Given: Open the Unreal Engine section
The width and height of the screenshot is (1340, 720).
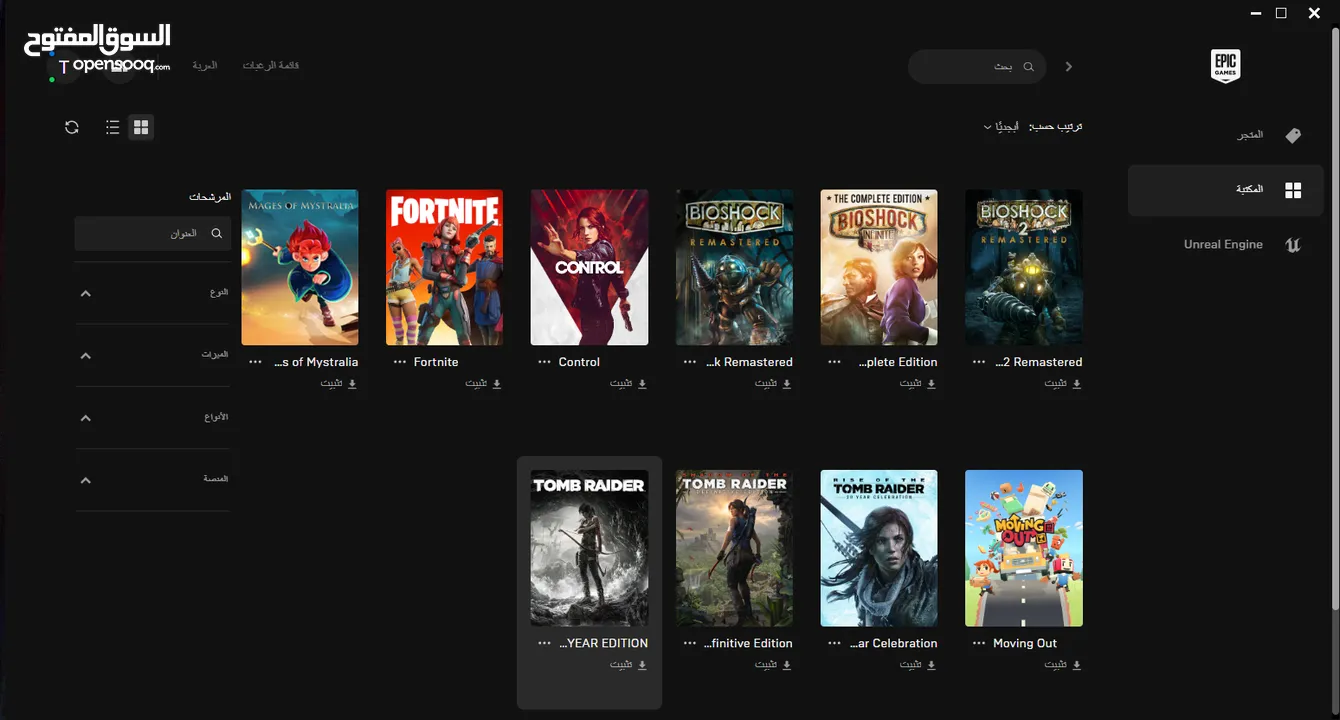Looking at the screenshot, I should (1226, 244).
